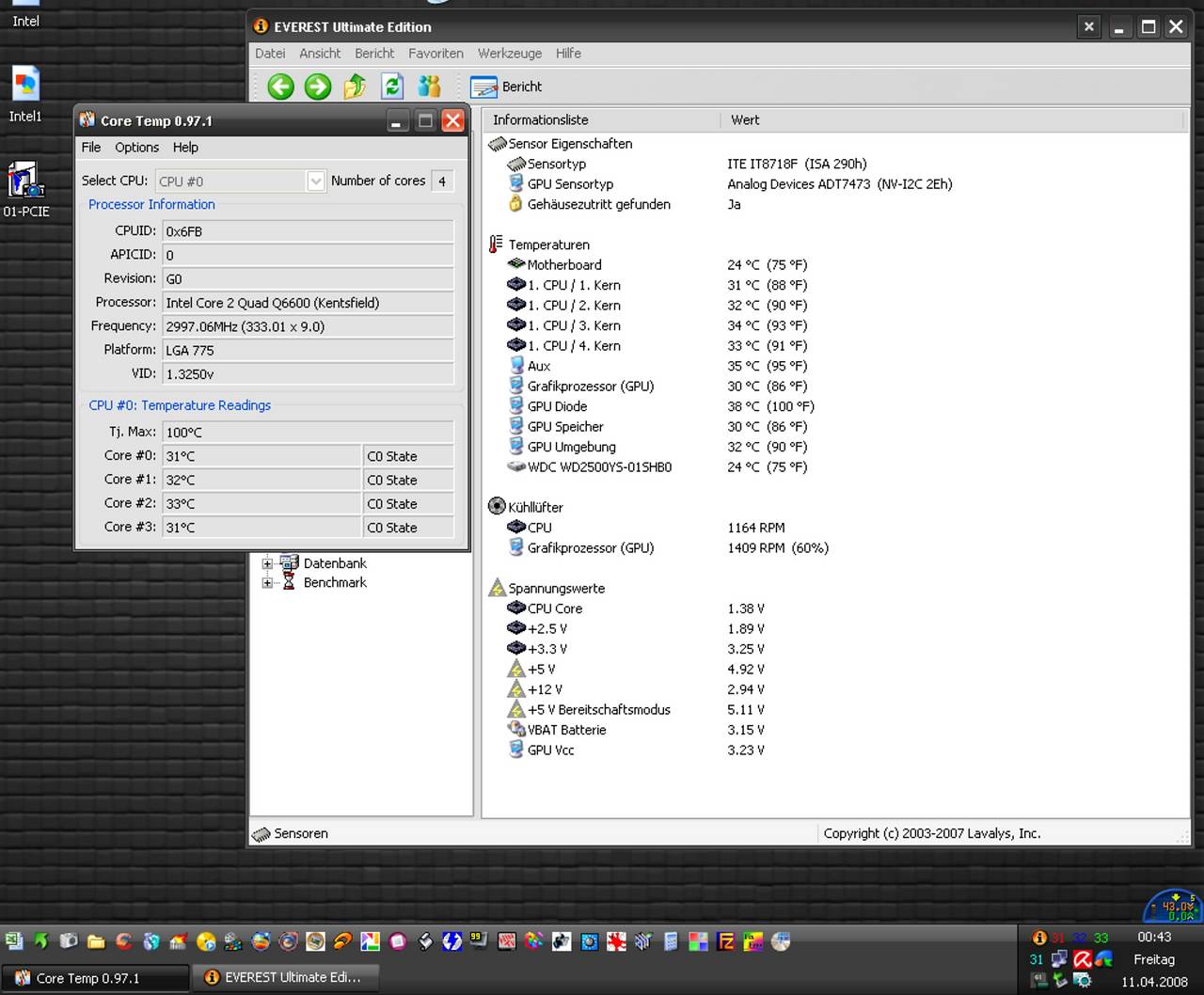The image size is (1204, 995).
Task: Open Core Temp File menu
Action: (91, 147)
